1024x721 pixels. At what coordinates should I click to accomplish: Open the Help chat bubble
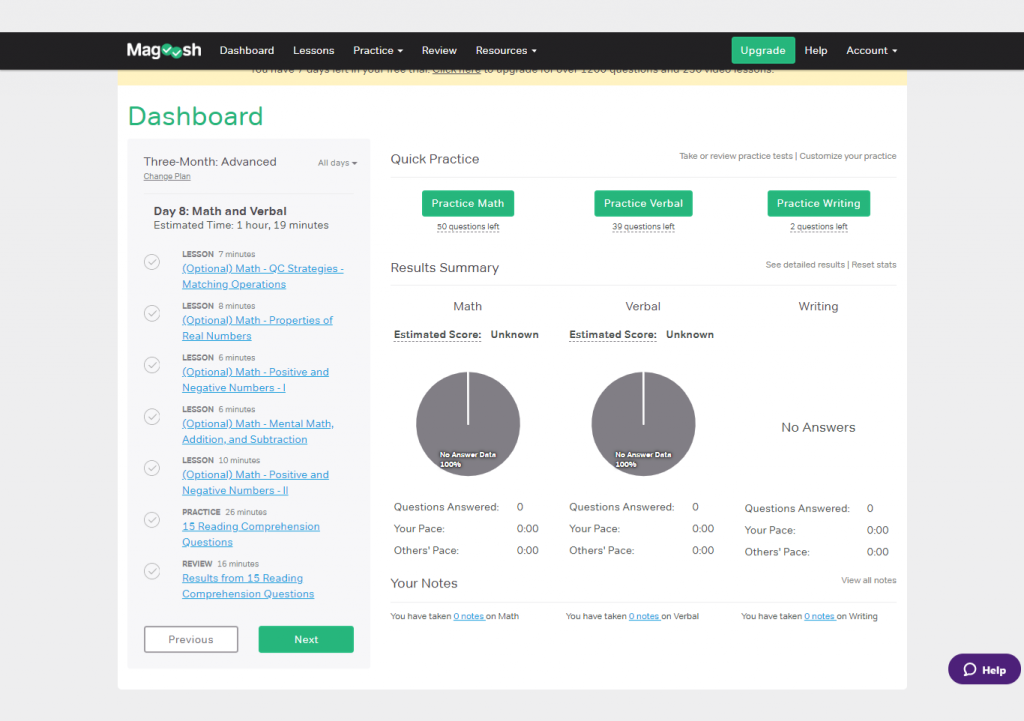(x=983, y=668)
